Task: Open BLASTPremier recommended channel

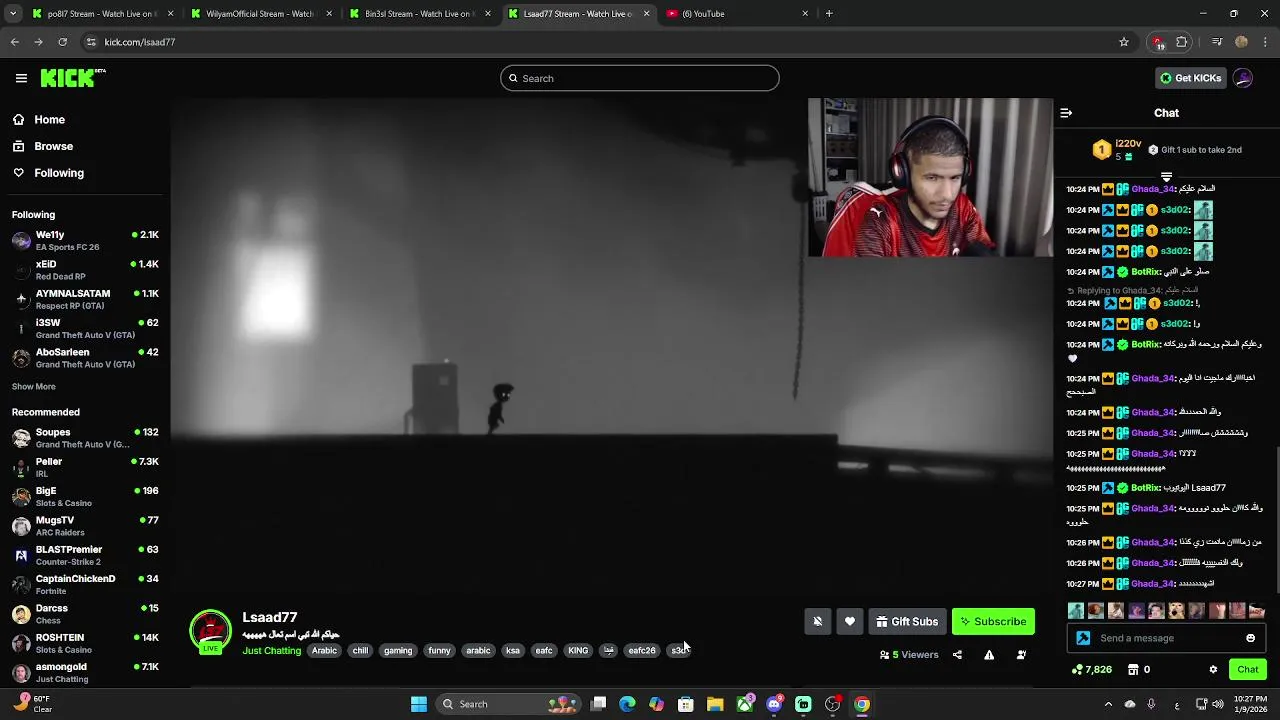Action: coord(85,555)
